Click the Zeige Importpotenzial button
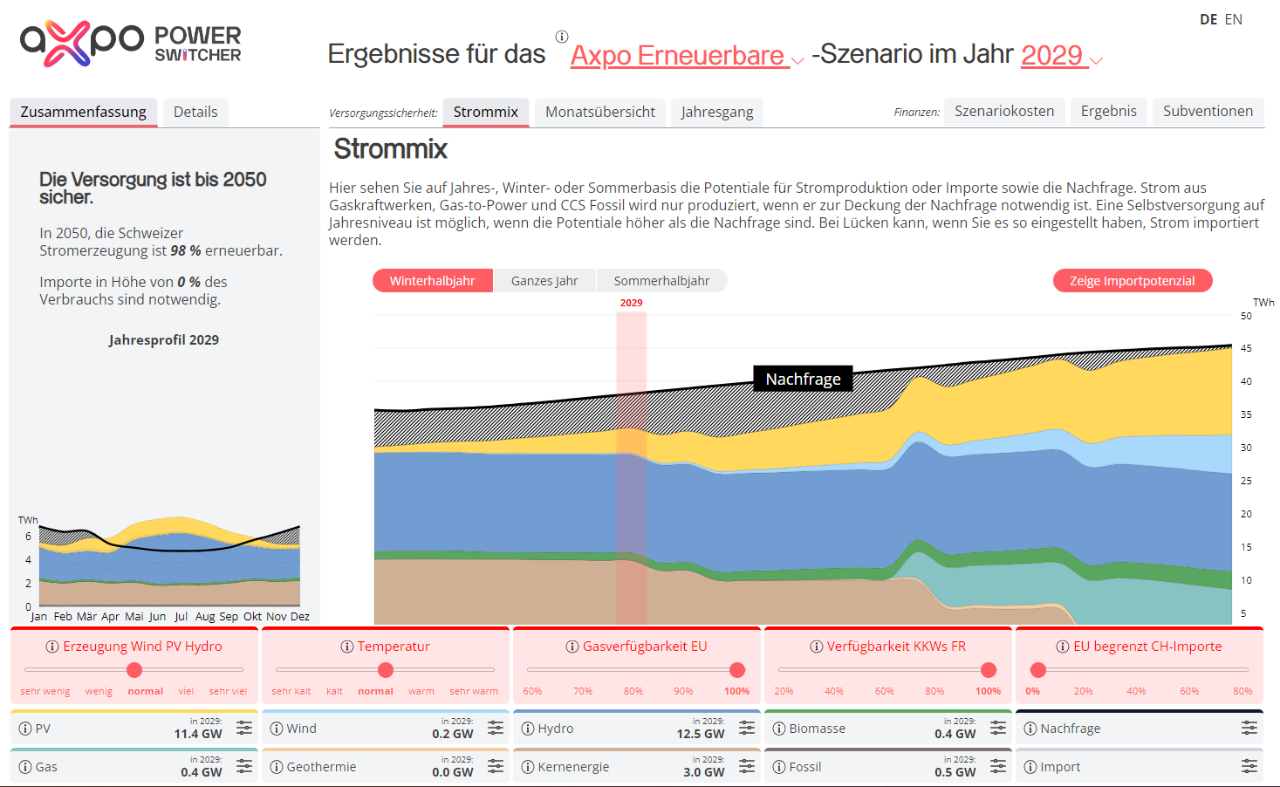This screenshot has width=1280, height=787. coord(1132,281)
